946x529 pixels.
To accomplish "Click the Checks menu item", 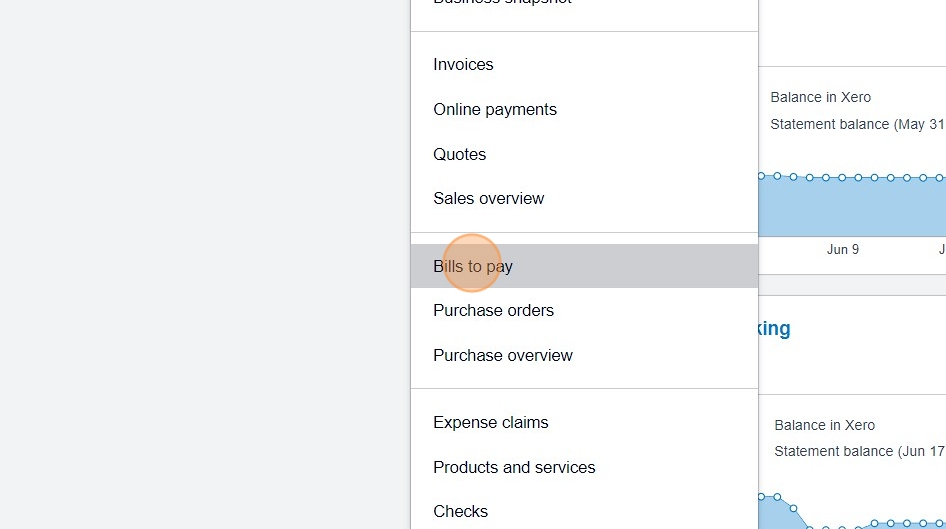I will click(x=460, y=511).
